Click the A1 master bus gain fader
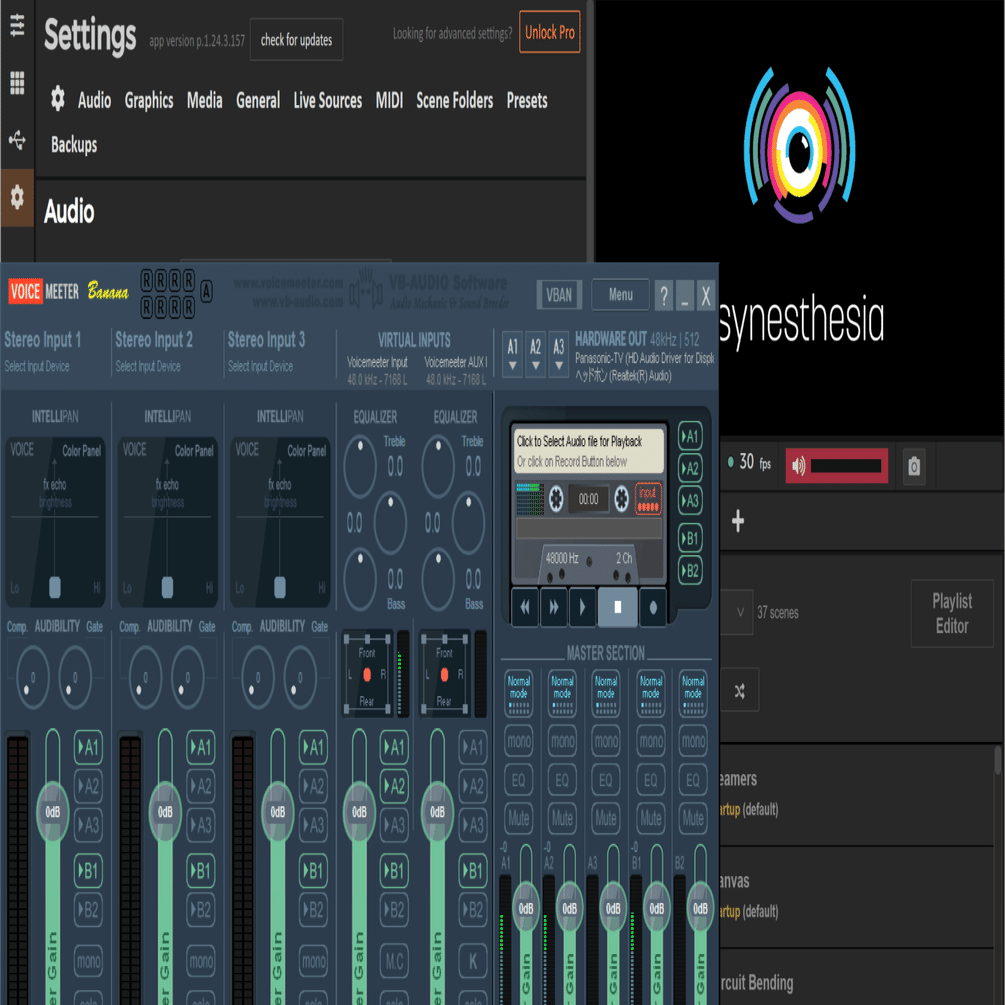1005x1005 pixels. [526, 908]
